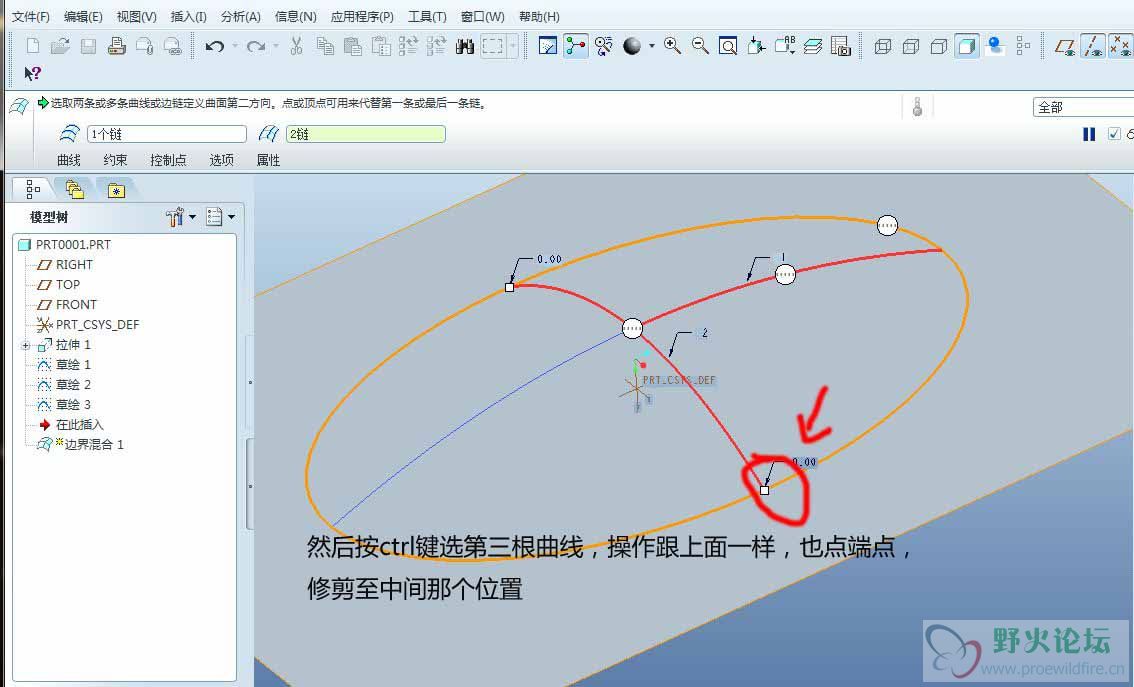The width and height of the screenshot is (1134, 687).
Task: Open the Redo history dropdown arrow
Action: tap(276, 47)
